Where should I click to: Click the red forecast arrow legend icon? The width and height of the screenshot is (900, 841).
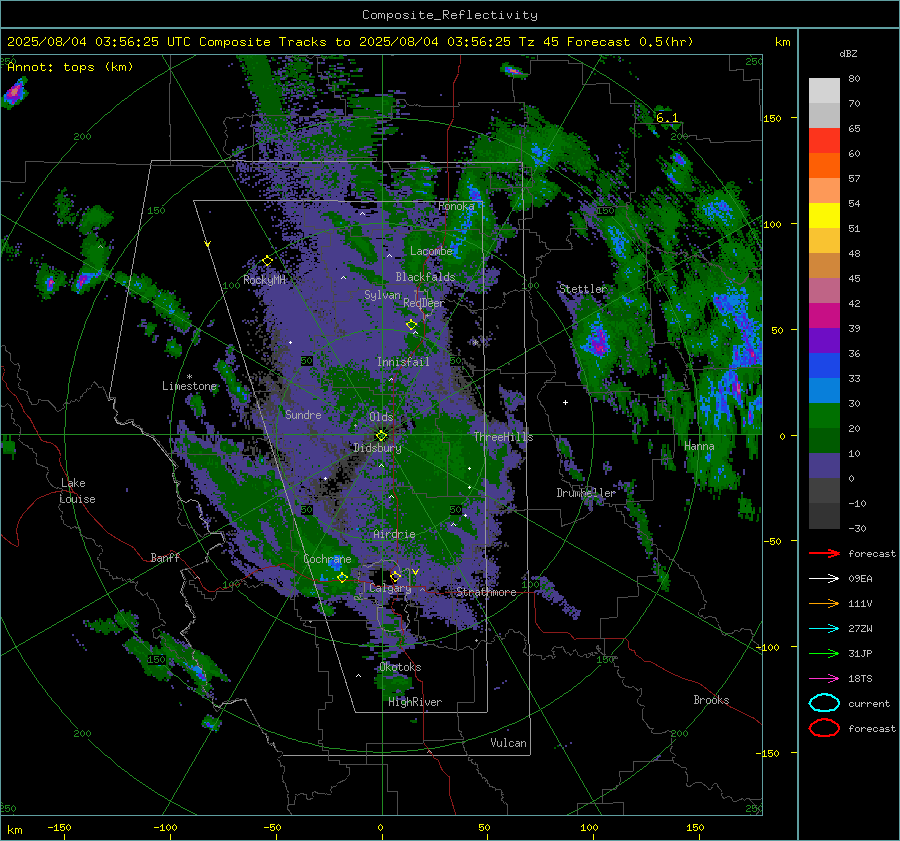[x=824, y=553]
